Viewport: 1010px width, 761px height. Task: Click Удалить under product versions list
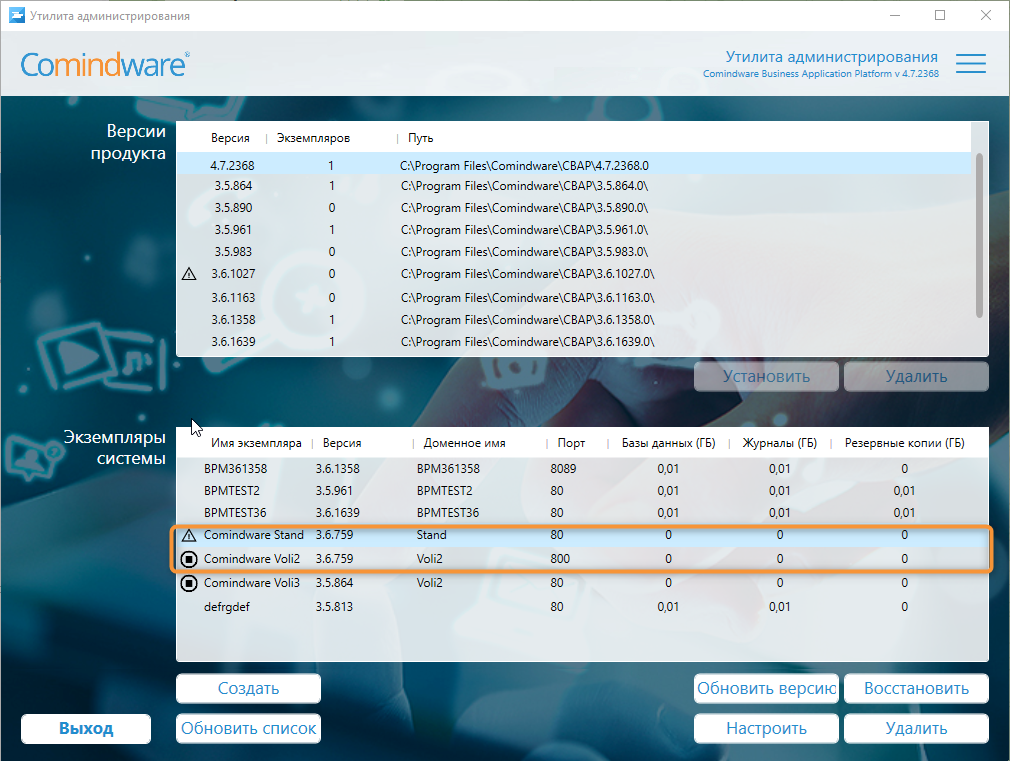click(916, 376)
